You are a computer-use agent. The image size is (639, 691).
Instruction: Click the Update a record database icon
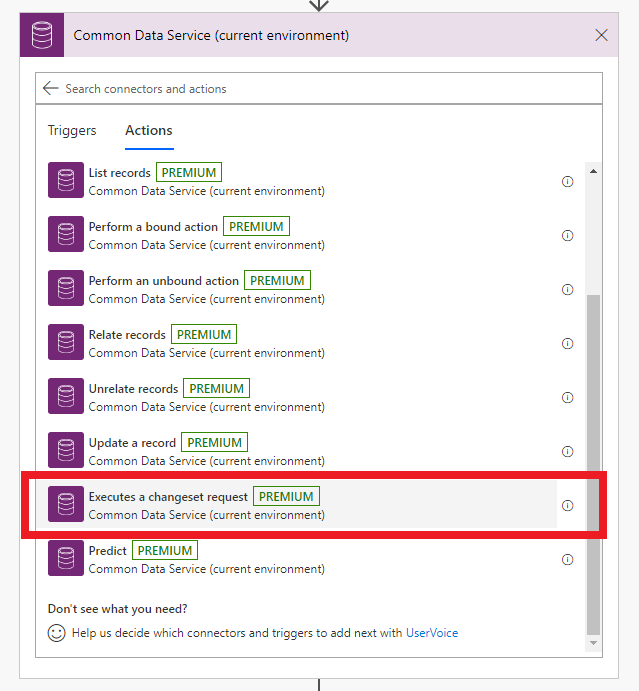click(66, 450)
